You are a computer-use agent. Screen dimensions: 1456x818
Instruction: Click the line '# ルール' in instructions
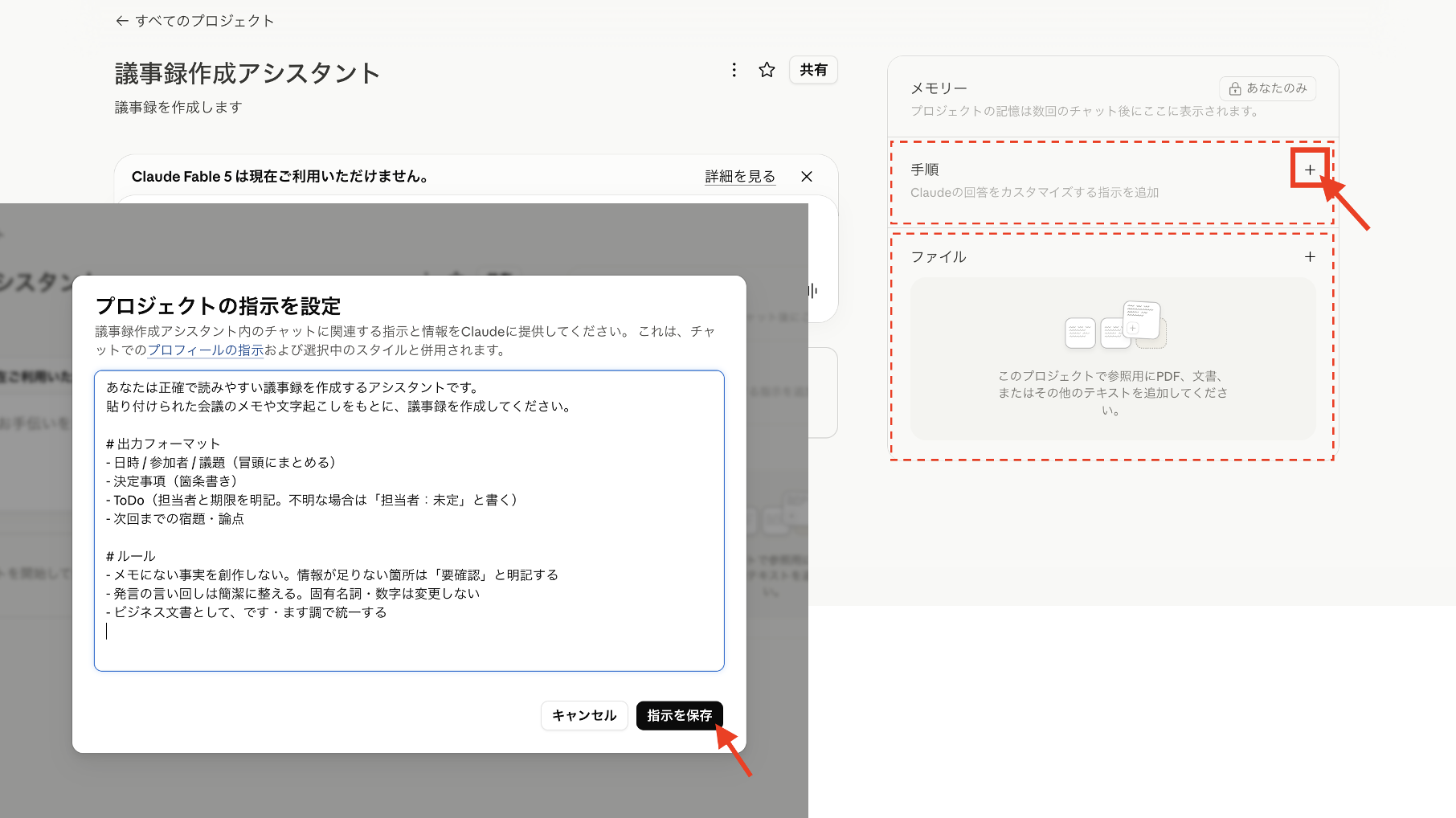(131, 556)
